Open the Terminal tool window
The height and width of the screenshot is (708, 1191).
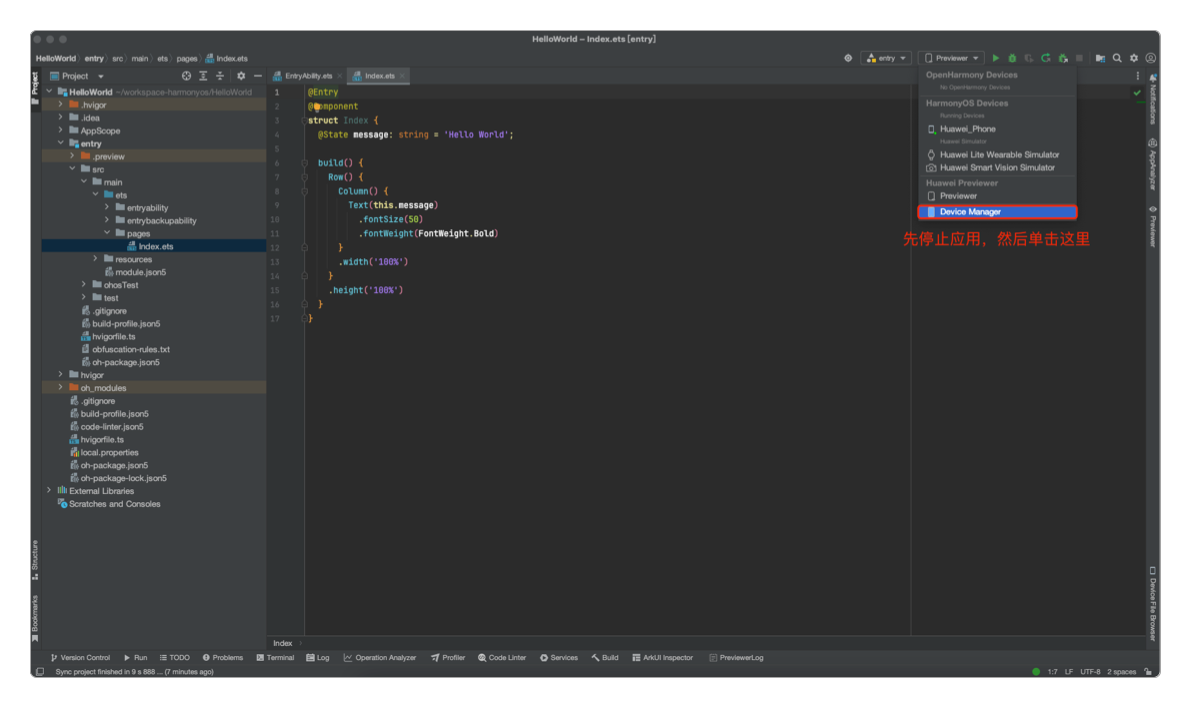point(275,658)
